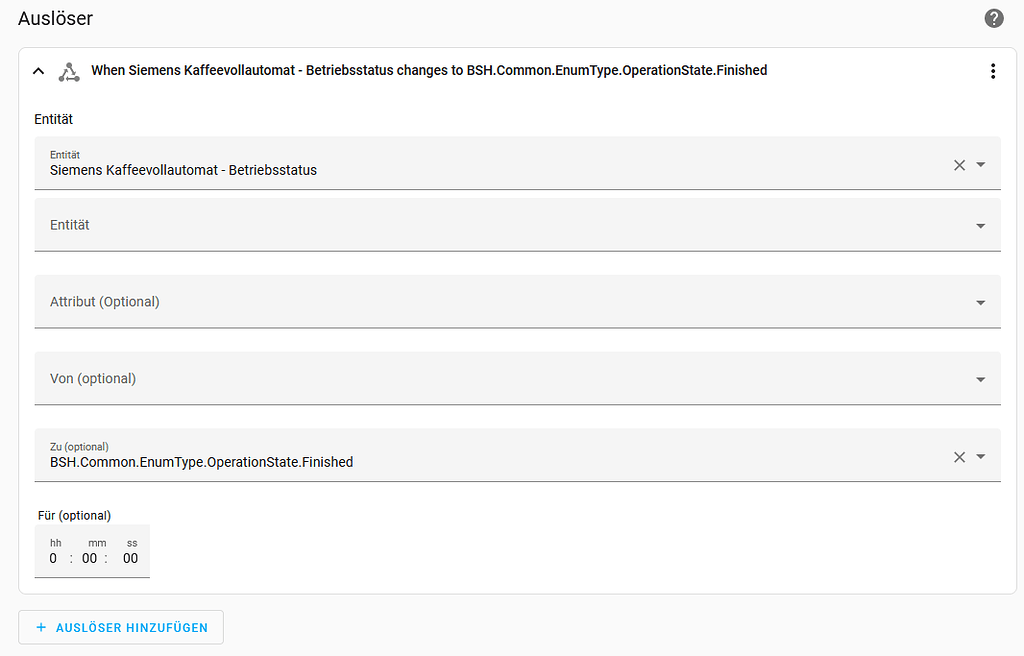Clear the OperationState.Finished value using its X icon
This screenshot has height=656, width=1024.
pyautogui.click(x=959, y=456)
